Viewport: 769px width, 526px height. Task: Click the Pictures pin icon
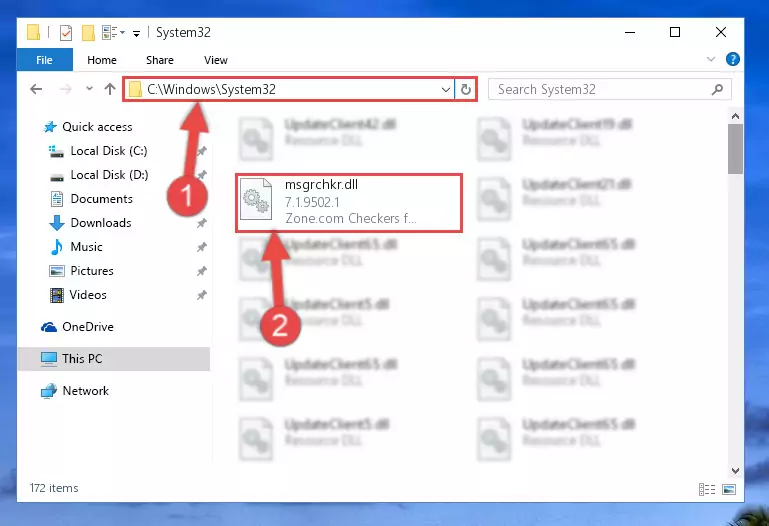pos(202,271)
